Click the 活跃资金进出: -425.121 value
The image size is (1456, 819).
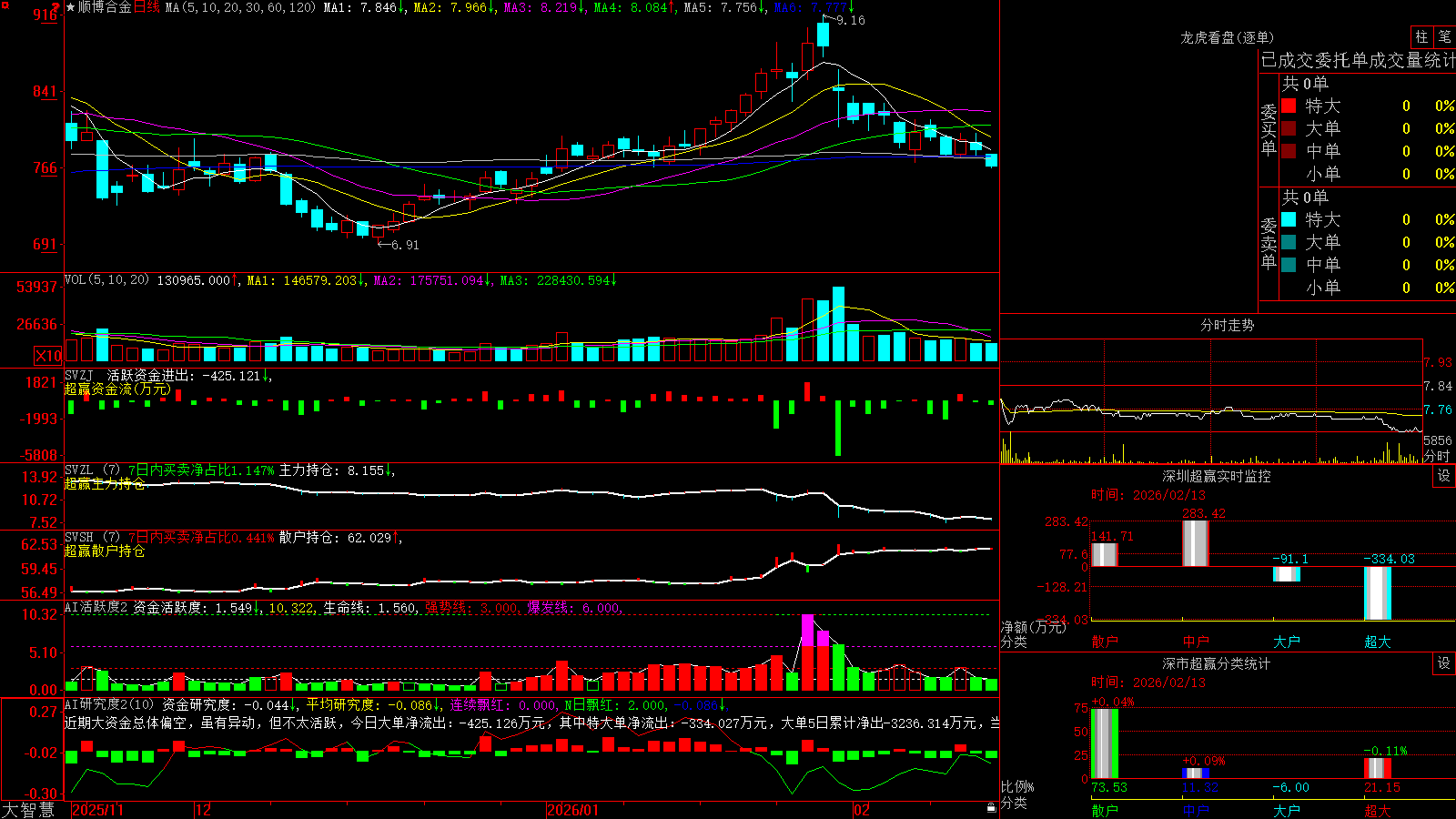click(x=184, y=375)
